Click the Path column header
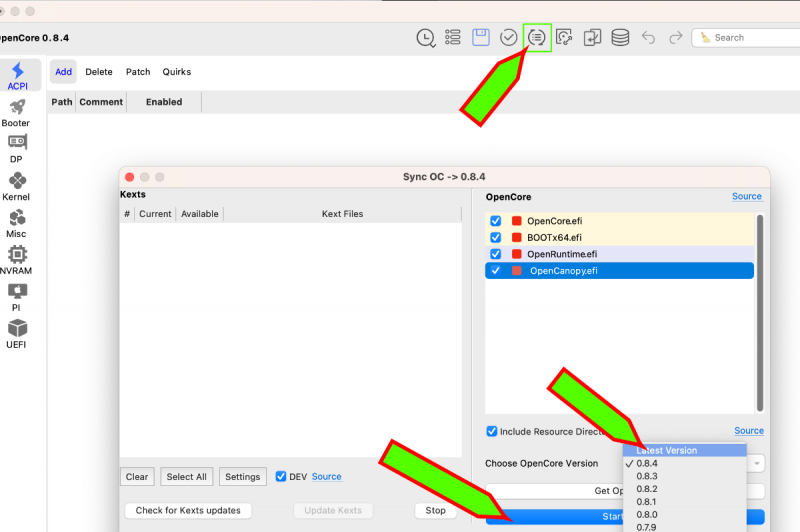Image resolution: width=800 pixels, height=532 pixels. click(x=61, y=102)
